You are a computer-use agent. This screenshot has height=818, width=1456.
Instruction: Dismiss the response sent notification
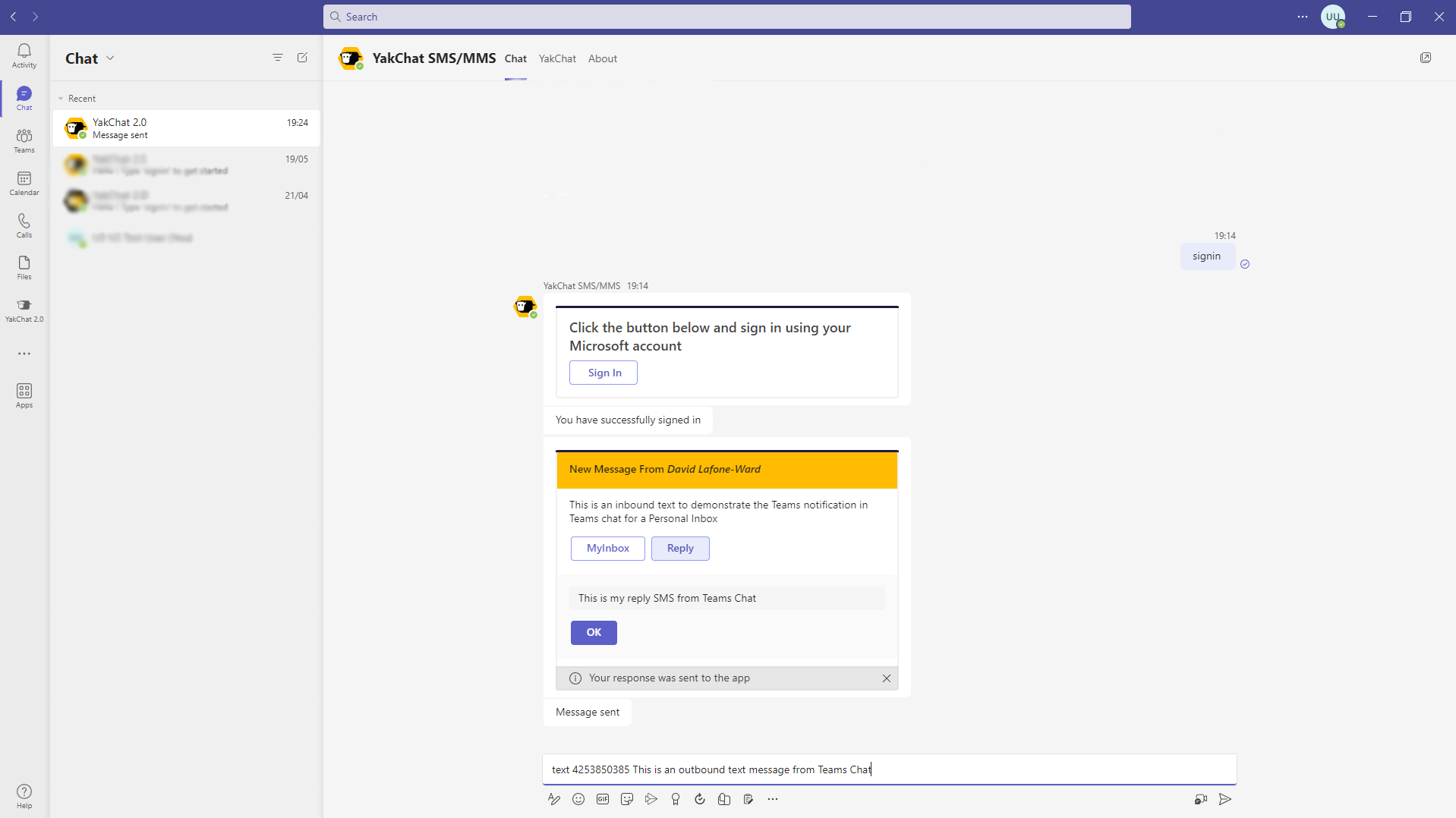pos(887,678)
